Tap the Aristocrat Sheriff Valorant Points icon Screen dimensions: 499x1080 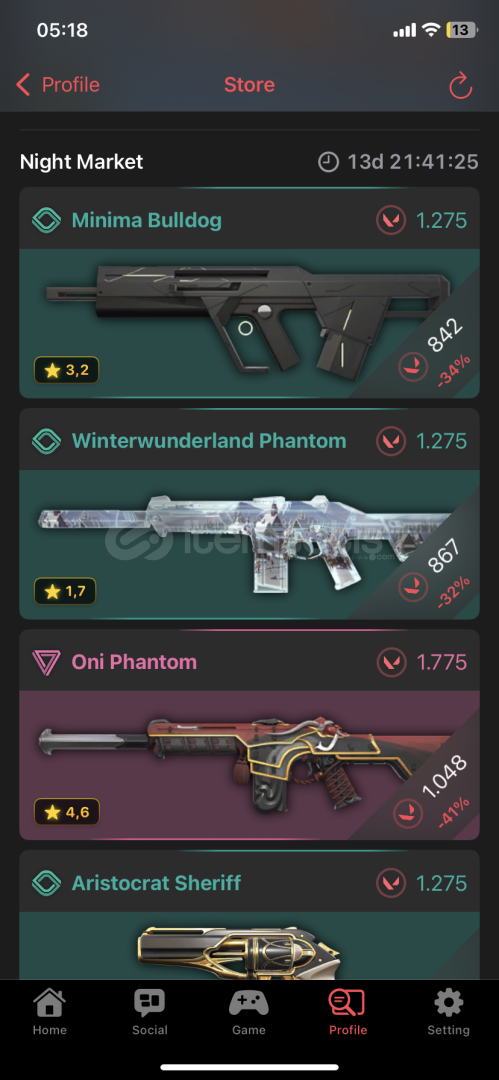tap(391, 883)
